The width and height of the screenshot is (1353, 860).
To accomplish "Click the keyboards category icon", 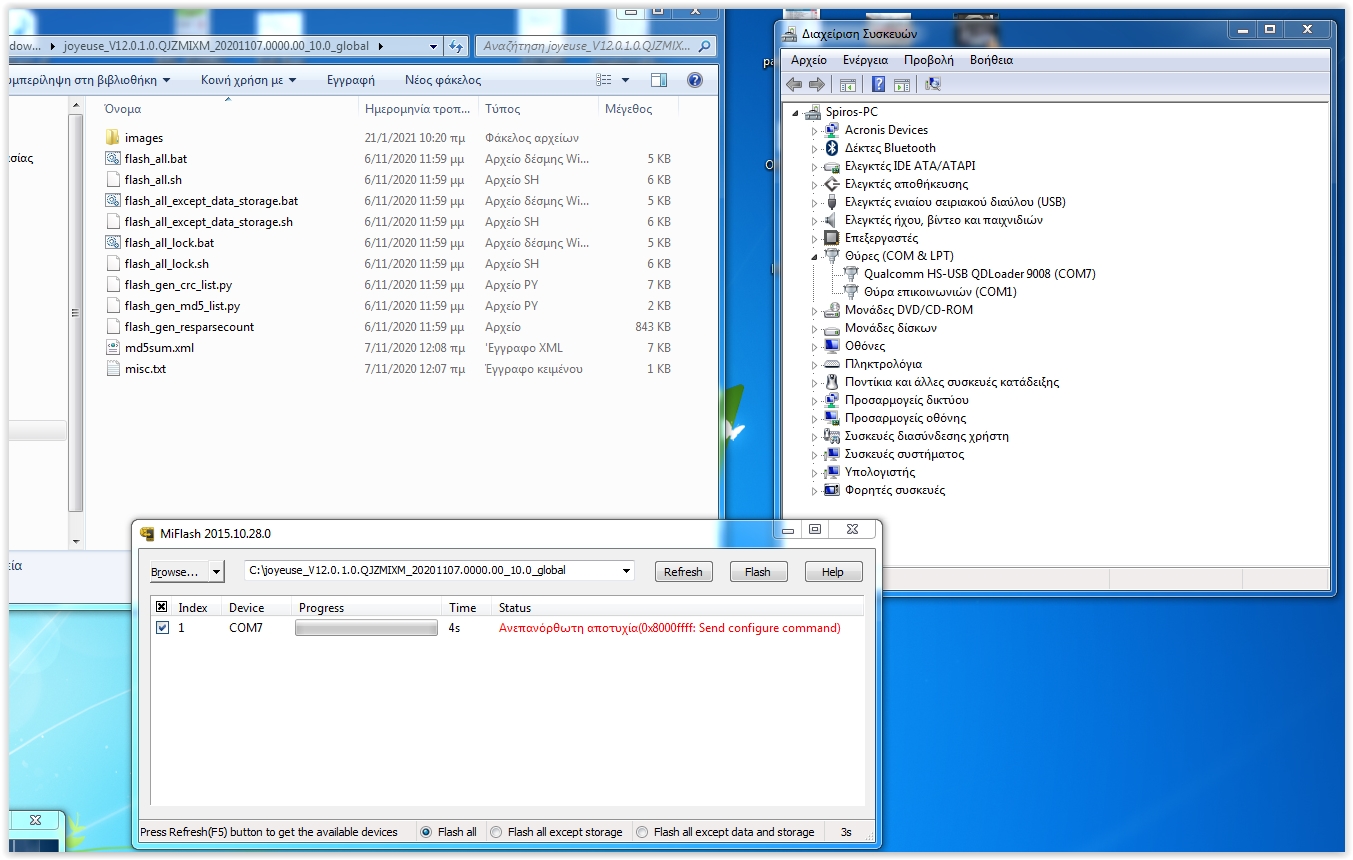I will click(x=831, y=364).
